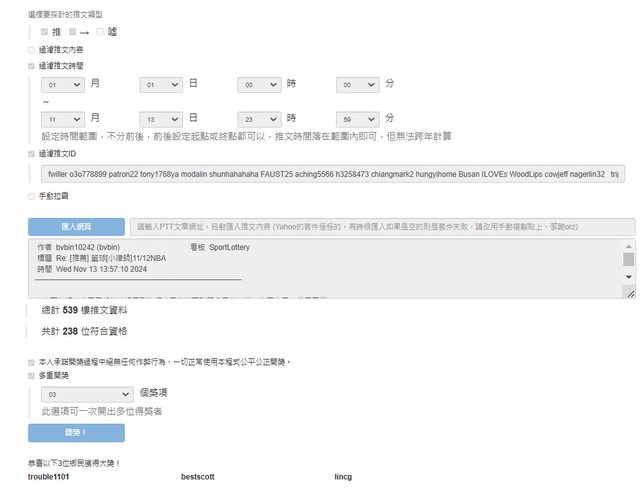Toggle the 過濾推文ID filter checkbox
Viewport: 640px width, 491px height.
pyautogui.click(x=31, y=154)
